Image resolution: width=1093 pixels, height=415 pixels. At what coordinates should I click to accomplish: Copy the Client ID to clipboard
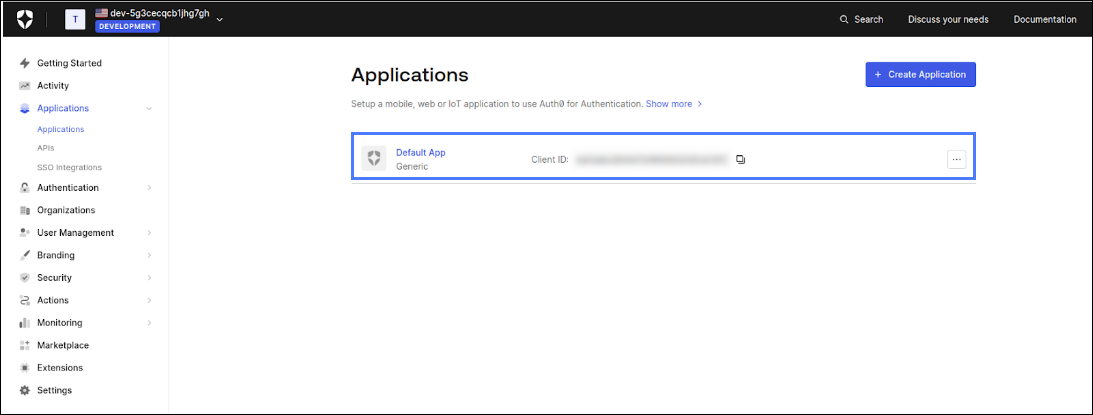pyautogui.click(x=741, y=159)
